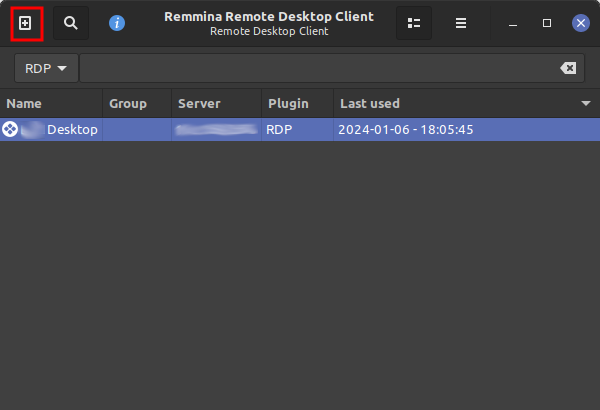Toggle sort arrow in Last used header
Screen dimensions: 600x410
pyautogui.click(x=586, y=103)
